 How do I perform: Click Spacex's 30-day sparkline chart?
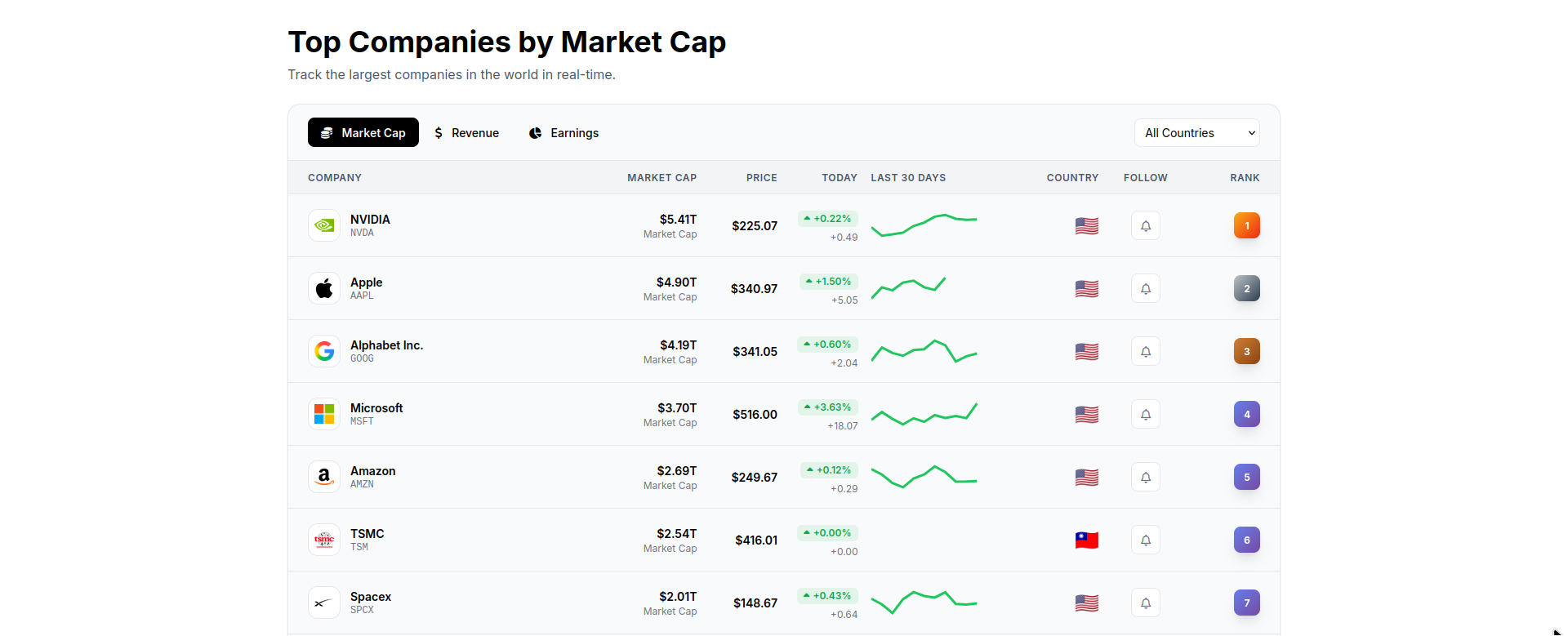coord(924,603)
